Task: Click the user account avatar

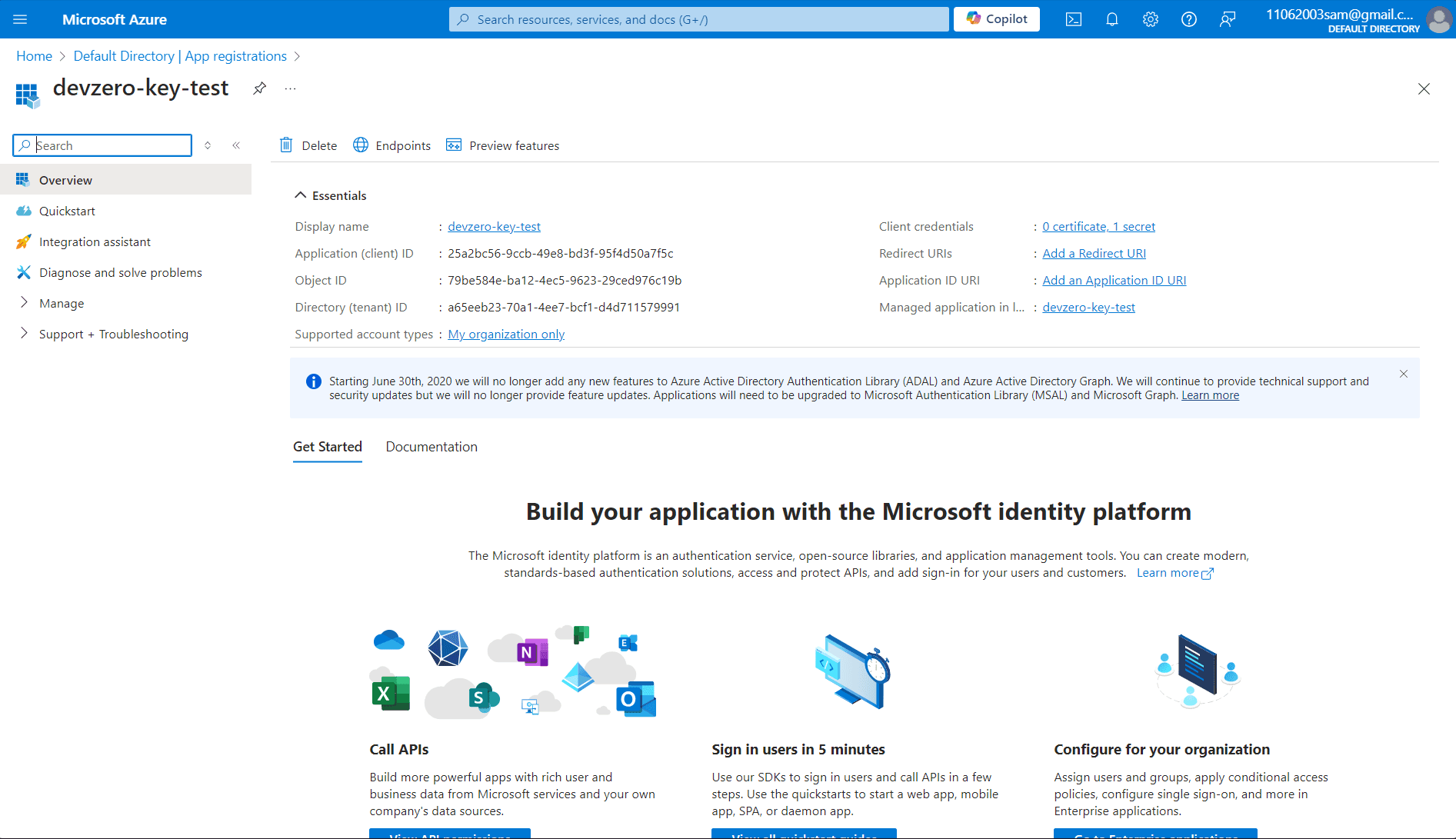Action: click(x=1438, y=19)
